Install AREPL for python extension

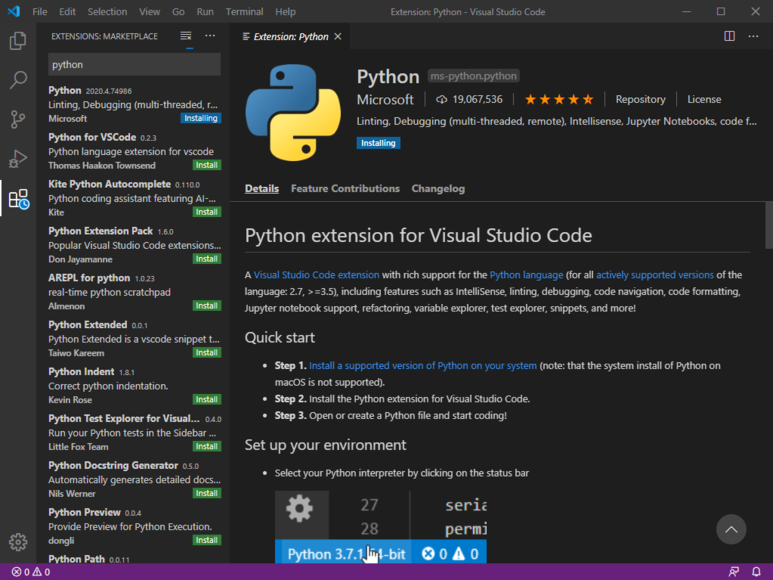206,306
